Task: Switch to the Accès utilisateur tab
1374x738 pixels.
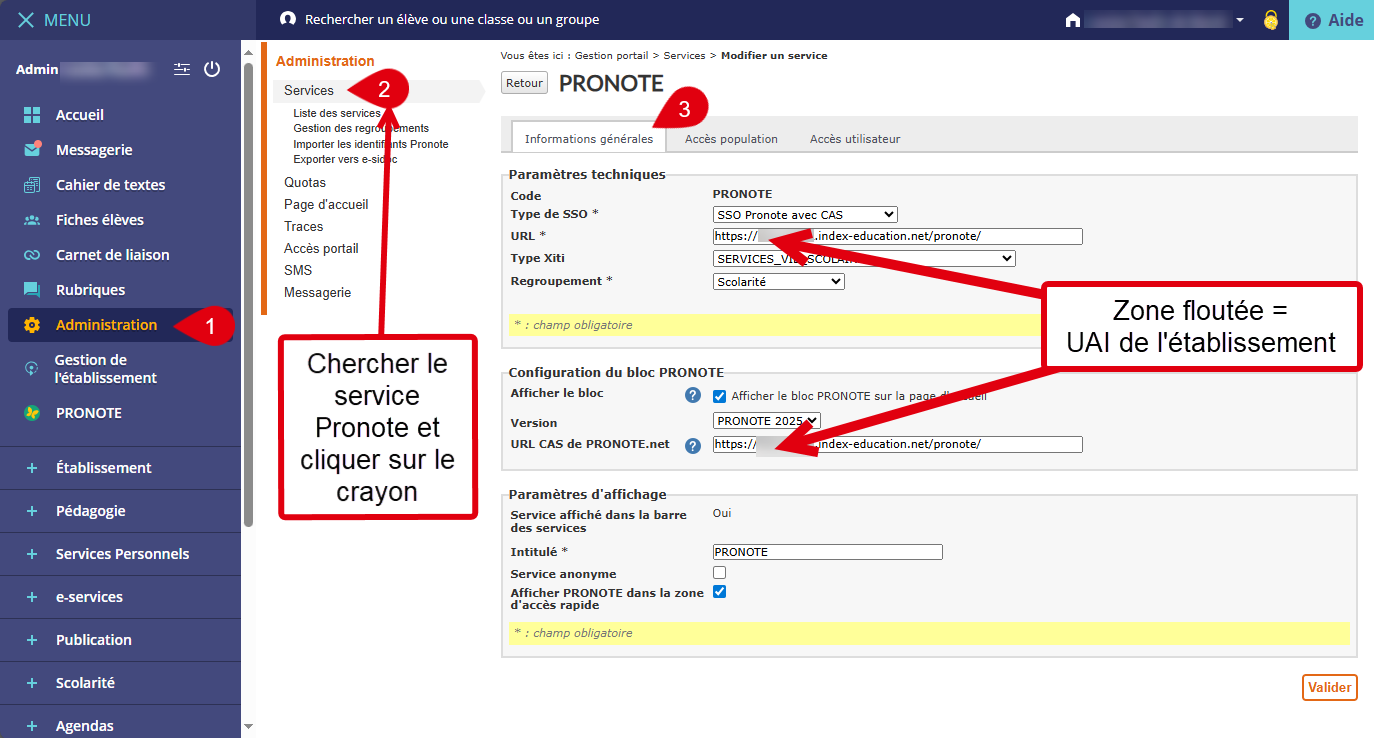Action: point(855,139)
